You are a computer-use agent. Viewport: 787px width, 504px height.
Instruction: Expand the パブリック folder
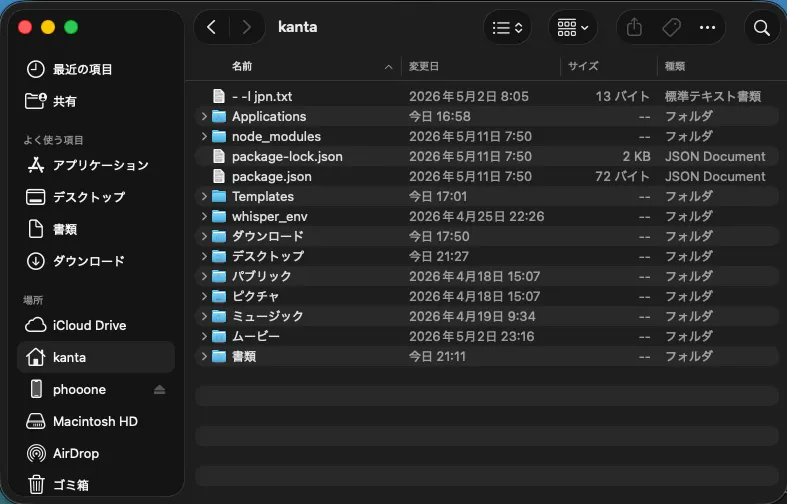204,276
